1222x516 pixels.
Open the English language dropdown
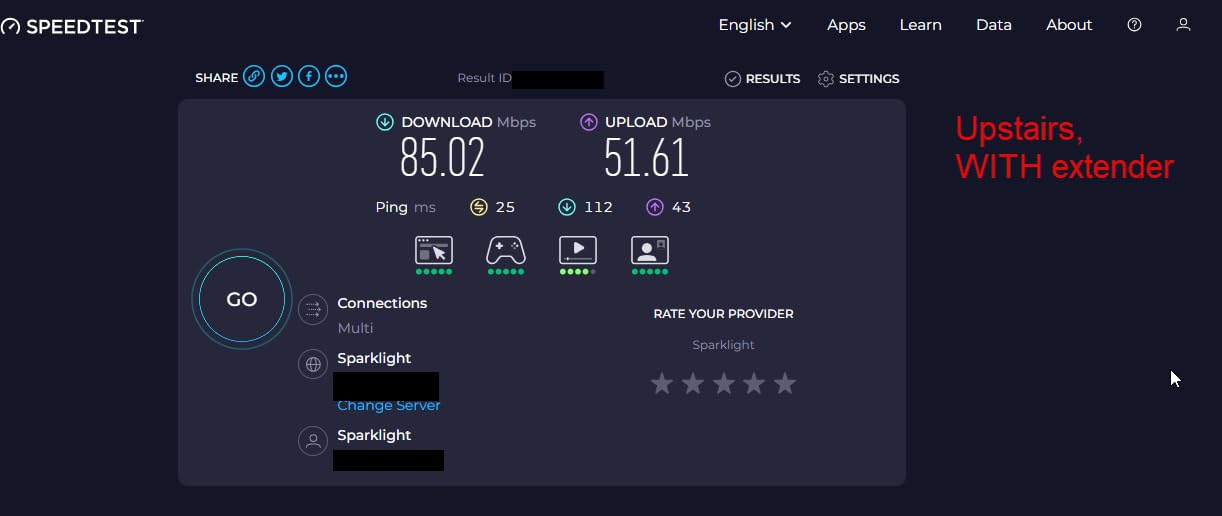tap(755, 25)
